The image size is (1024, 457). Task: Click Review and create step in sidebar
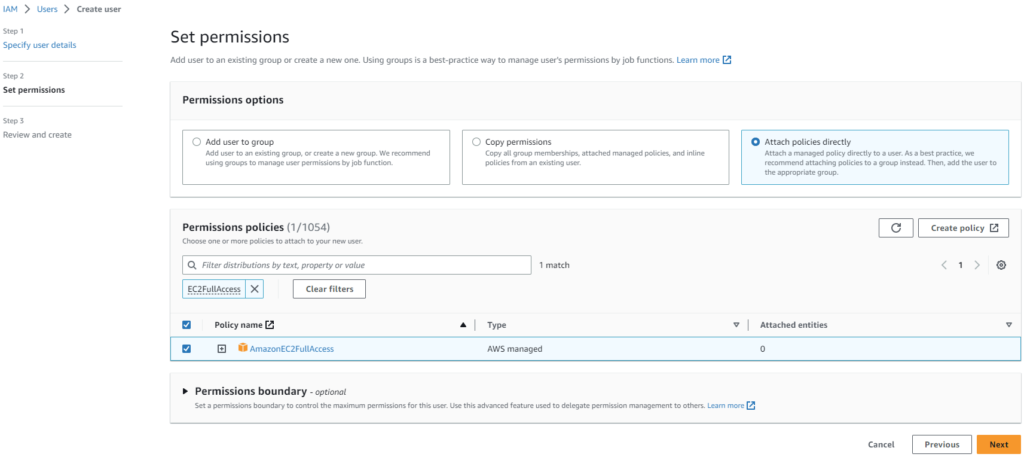coord(37,134)
